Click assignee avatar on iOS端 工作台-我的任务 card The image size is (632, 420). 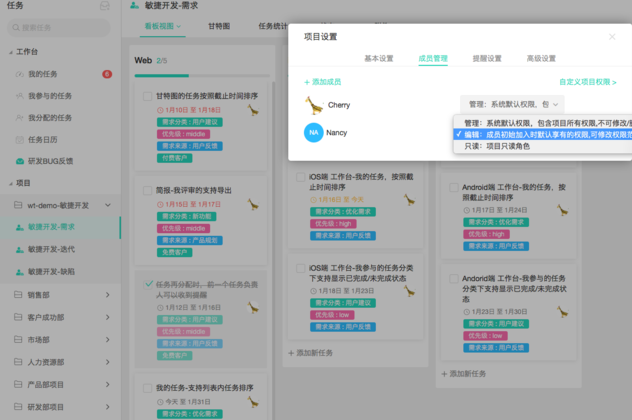(x=409, y=199)
